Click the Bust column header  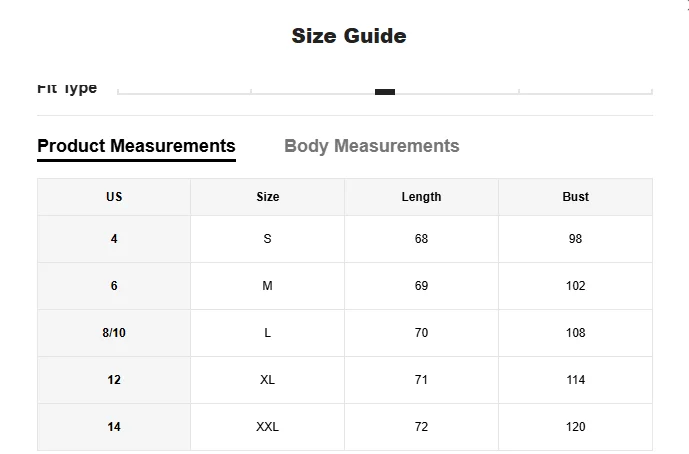coord(575,197)
